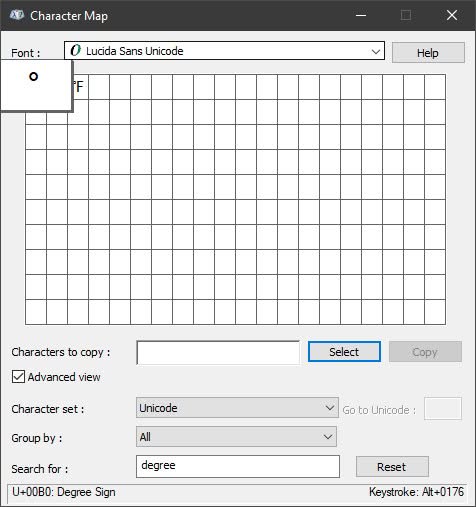Click the U+00B0: Degree Sign status text
The height and width of the screenshot is (507, 476).
pyautogui.click(x=64, y=492)
